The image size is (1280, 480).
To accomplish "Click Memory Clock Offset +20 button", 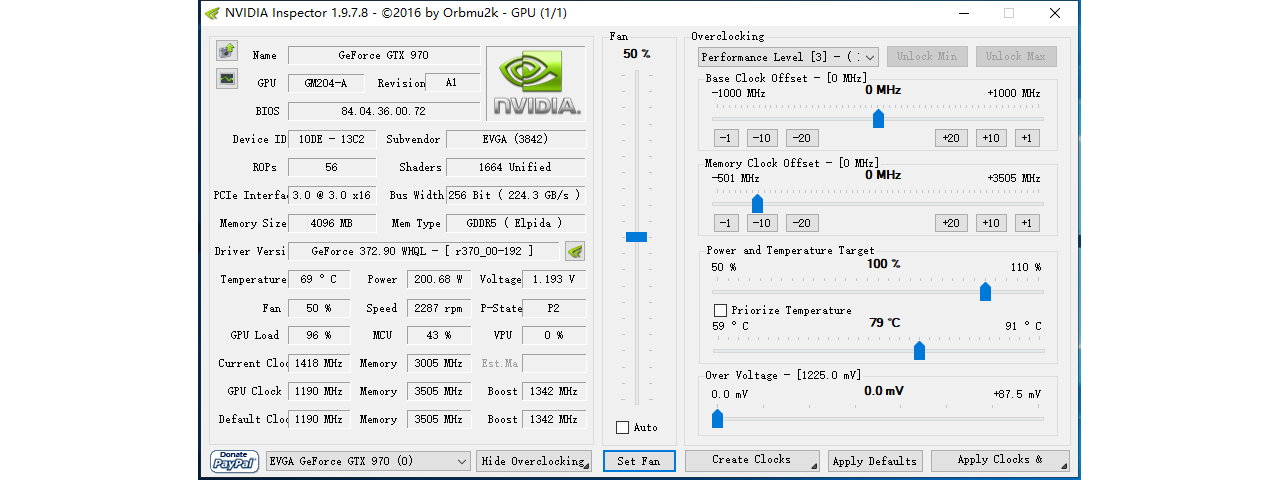I will point(951,223).
